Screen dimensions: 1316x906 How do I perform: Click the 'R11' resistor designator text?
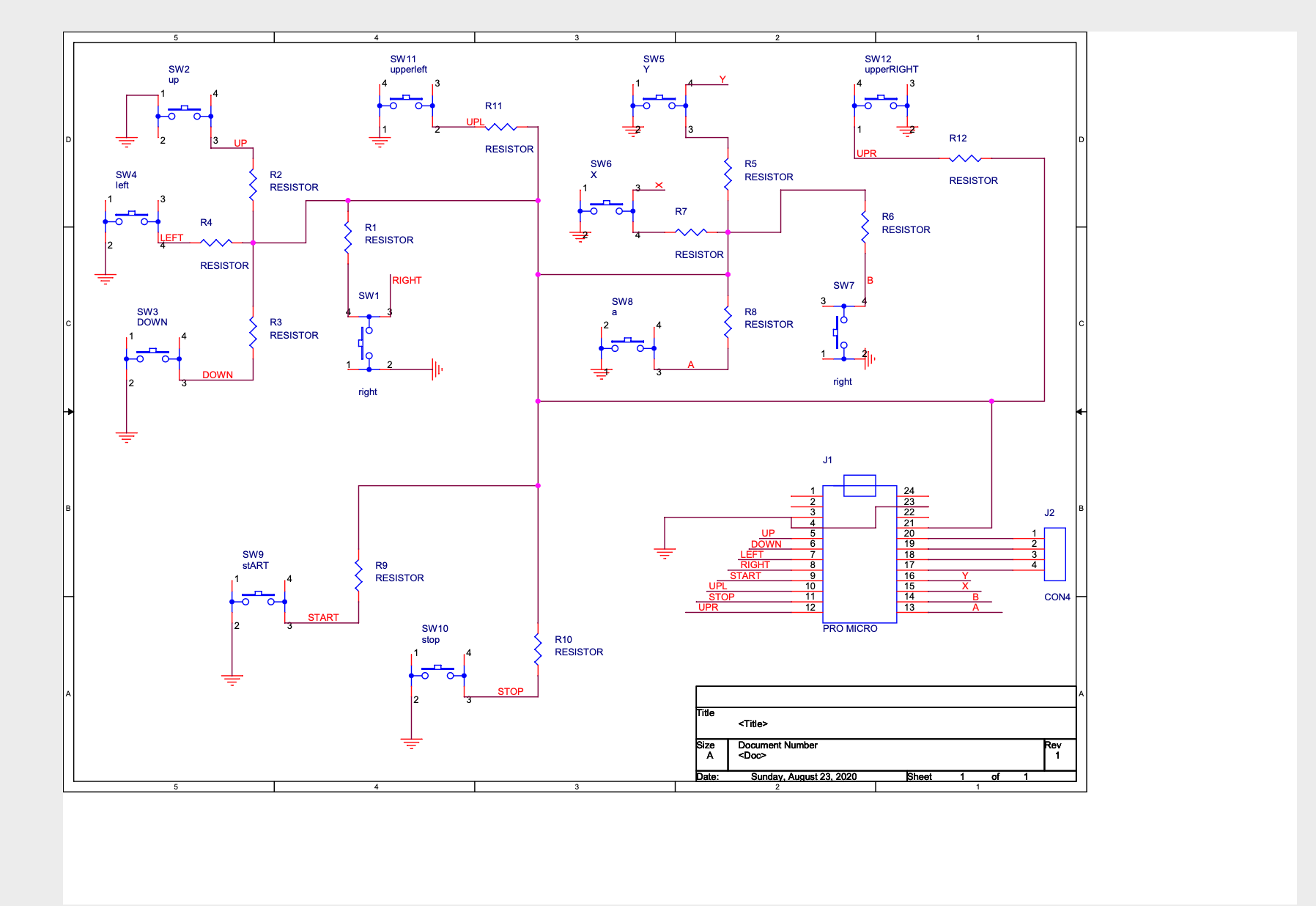[494, 106]
